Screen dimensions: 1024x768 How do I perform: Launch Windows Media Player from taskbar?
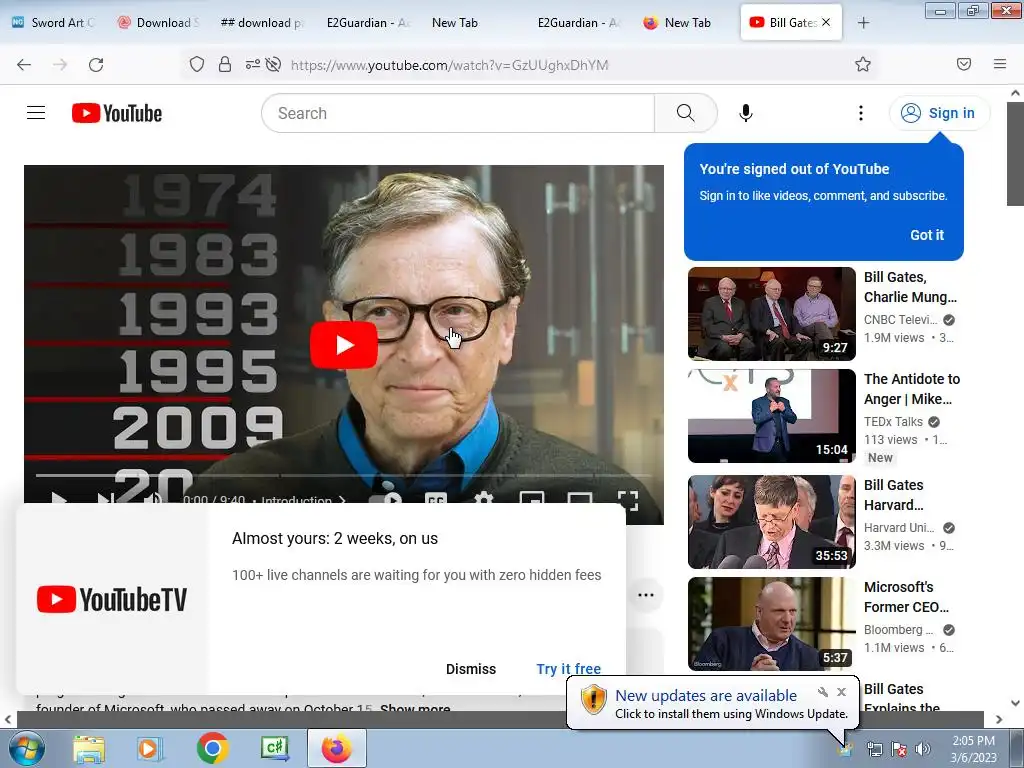click(150, 748)
